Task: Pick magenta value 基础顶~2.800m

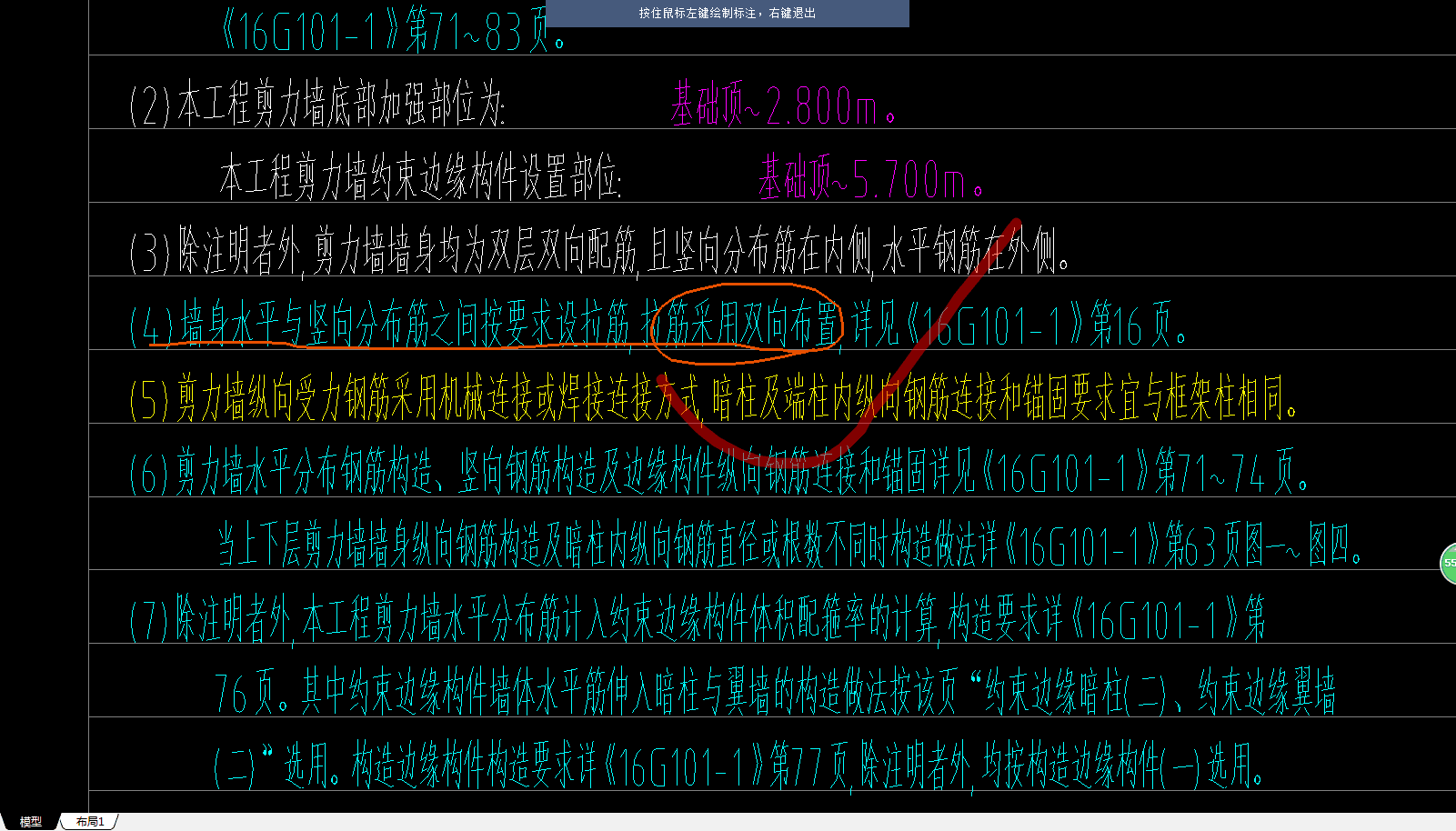Action: [x=784, y=105]
